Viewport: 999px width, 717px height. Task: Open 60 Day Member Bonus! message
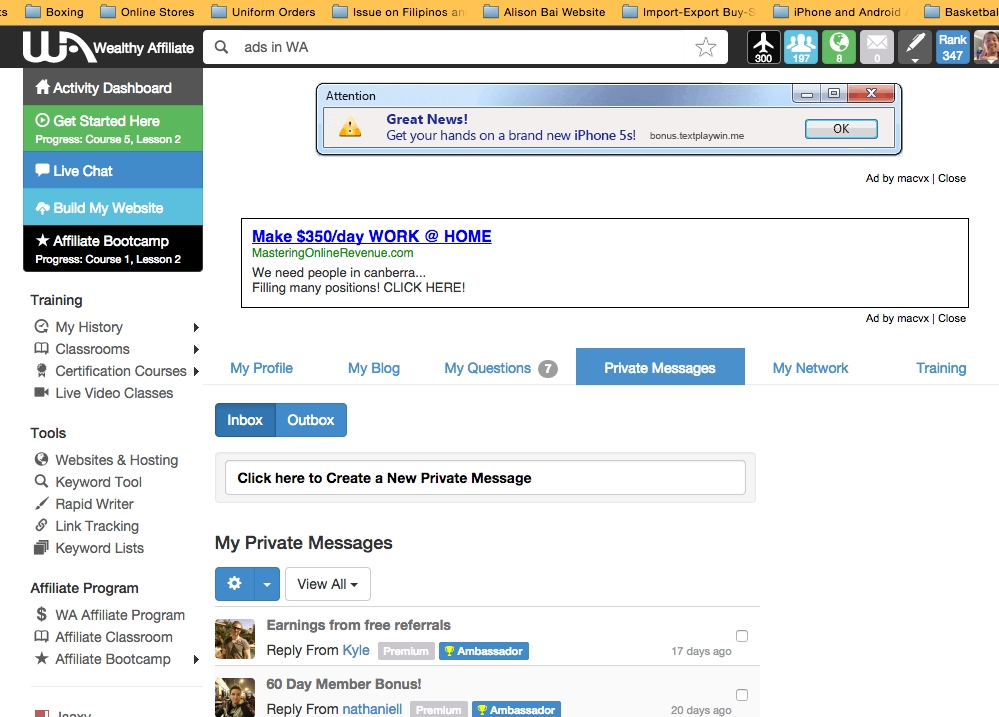(343, 684)
